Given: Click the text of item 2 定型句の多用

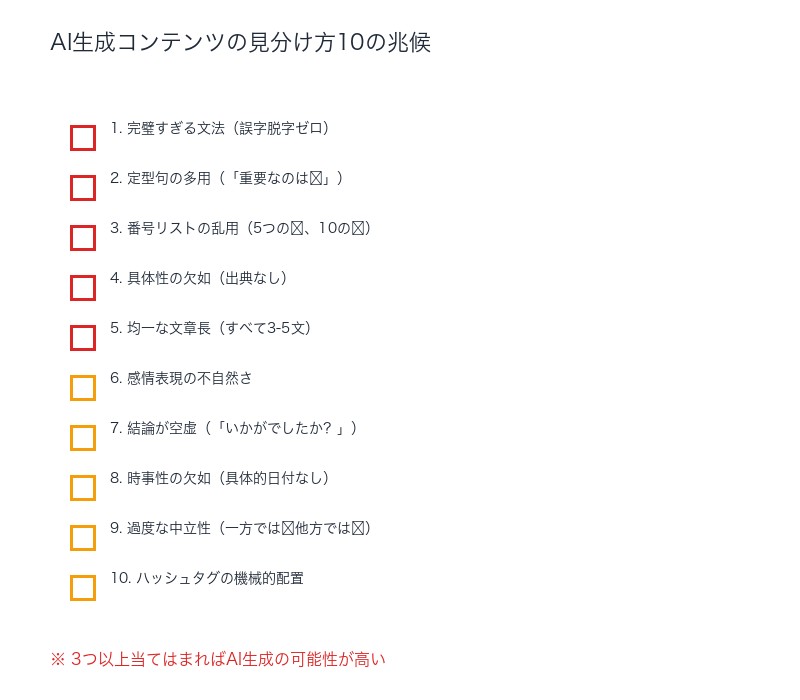Looking at the screenshot, I should pyautogui.click(x=227, y=178).
